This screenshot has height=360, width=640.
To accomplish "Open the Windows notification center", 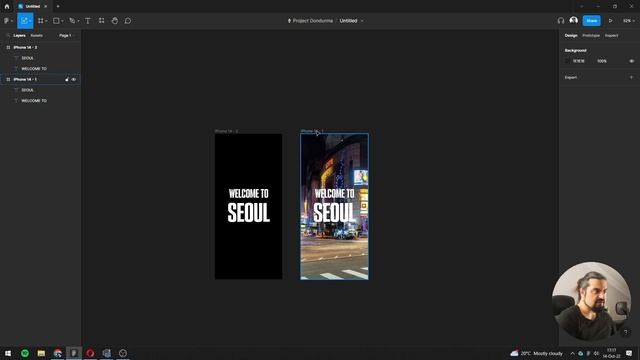I will [629, 353].
